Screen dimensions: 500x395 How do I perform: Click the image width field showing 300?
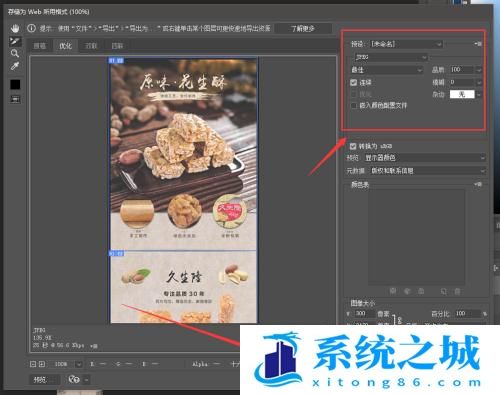tap(364, 314)
